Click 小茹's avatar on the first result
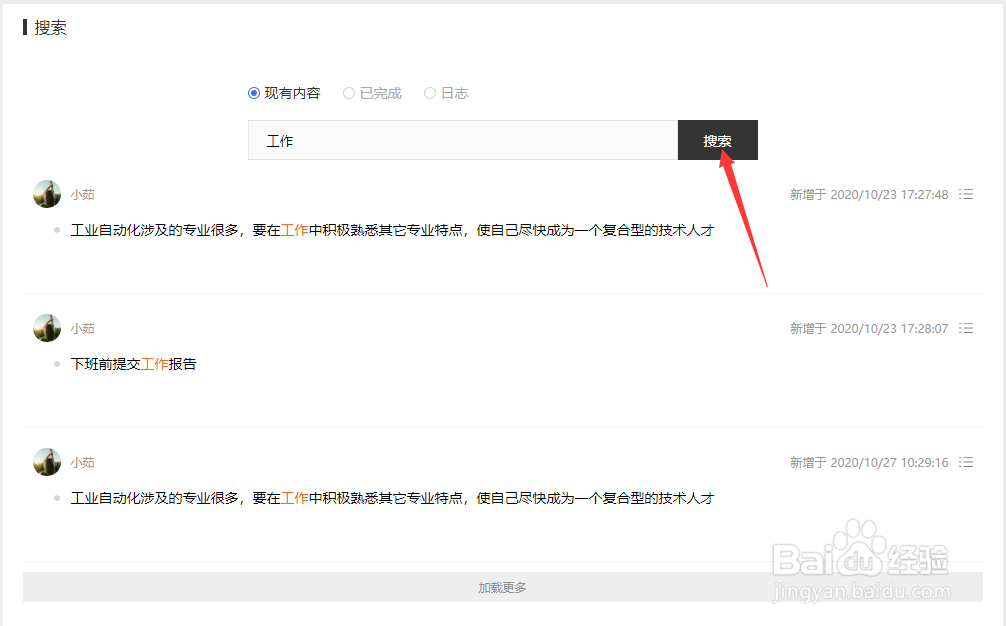Screen dimensions: 1006x626 point(47,194)
